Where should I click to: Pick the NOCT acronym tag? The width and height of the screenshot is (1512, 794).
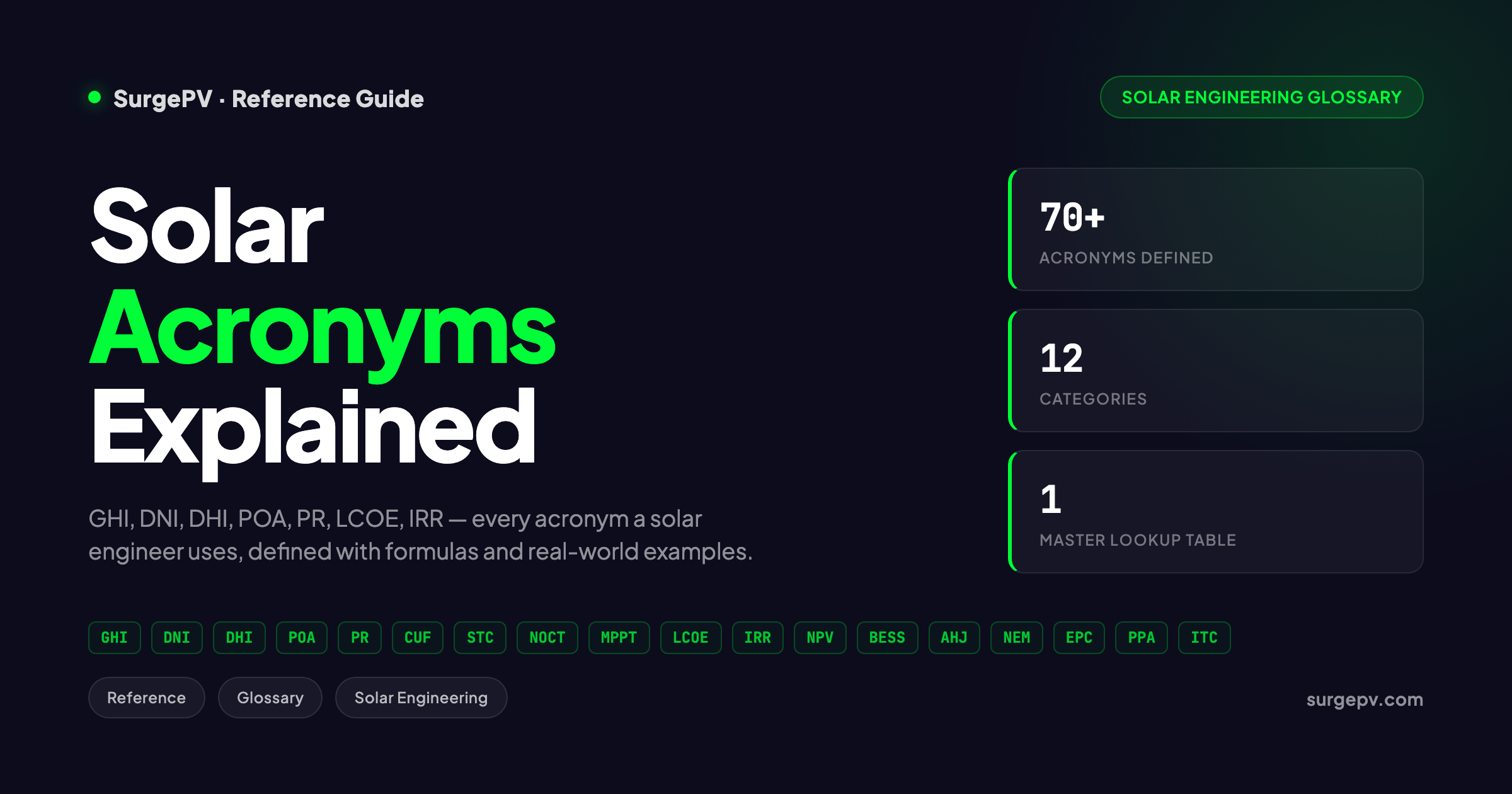(547, 638)
